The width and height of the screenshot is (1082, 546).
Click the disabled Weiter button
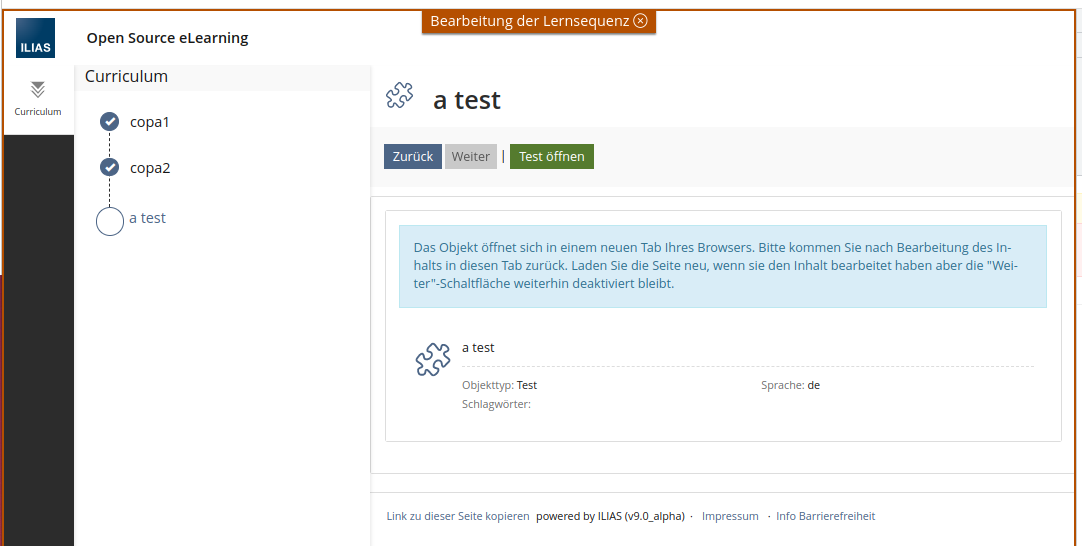click(471, 157)
